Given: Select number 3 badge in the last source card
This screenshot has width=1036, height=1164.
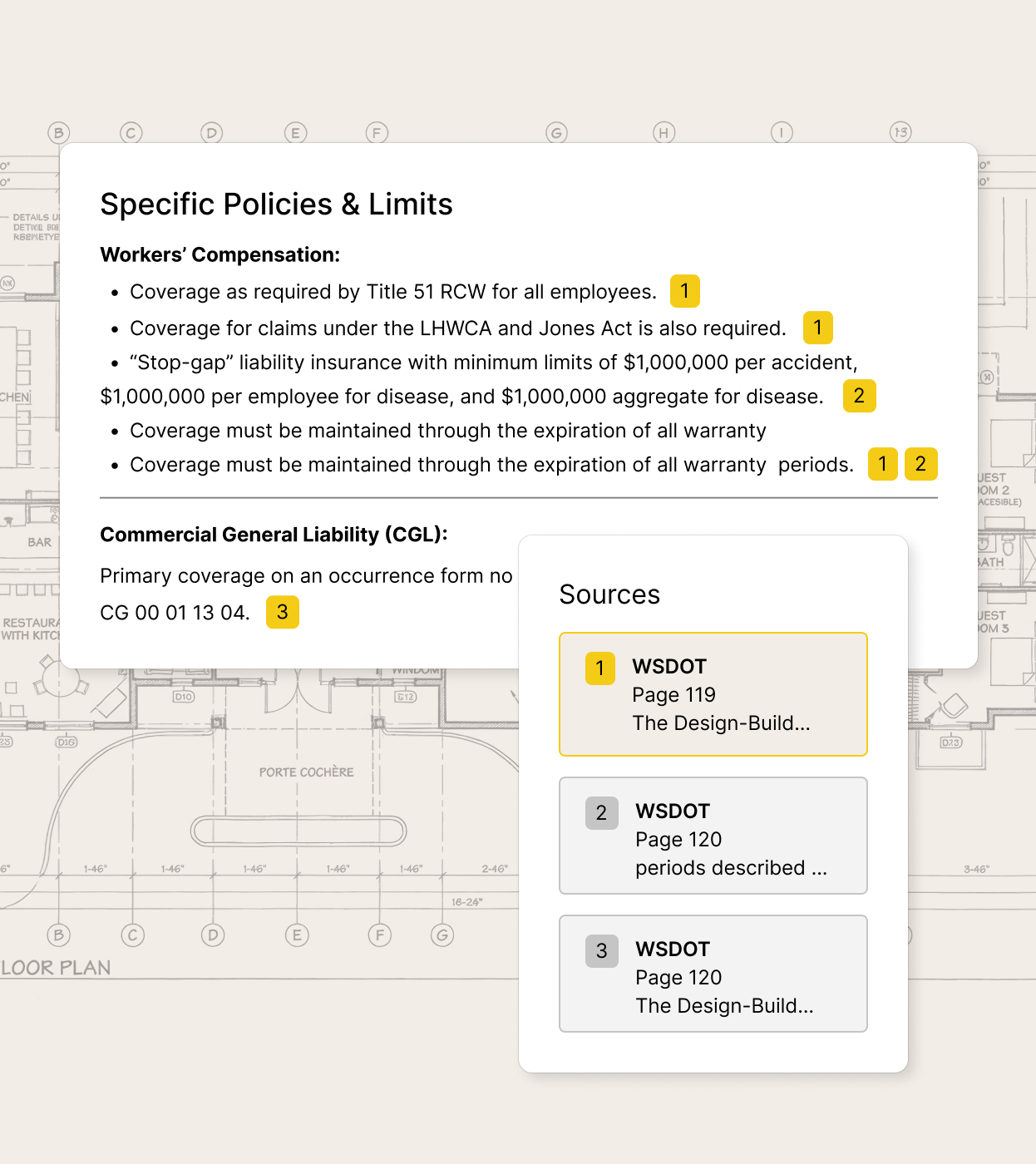Looking at the screenshot, I should click(601, 951).
